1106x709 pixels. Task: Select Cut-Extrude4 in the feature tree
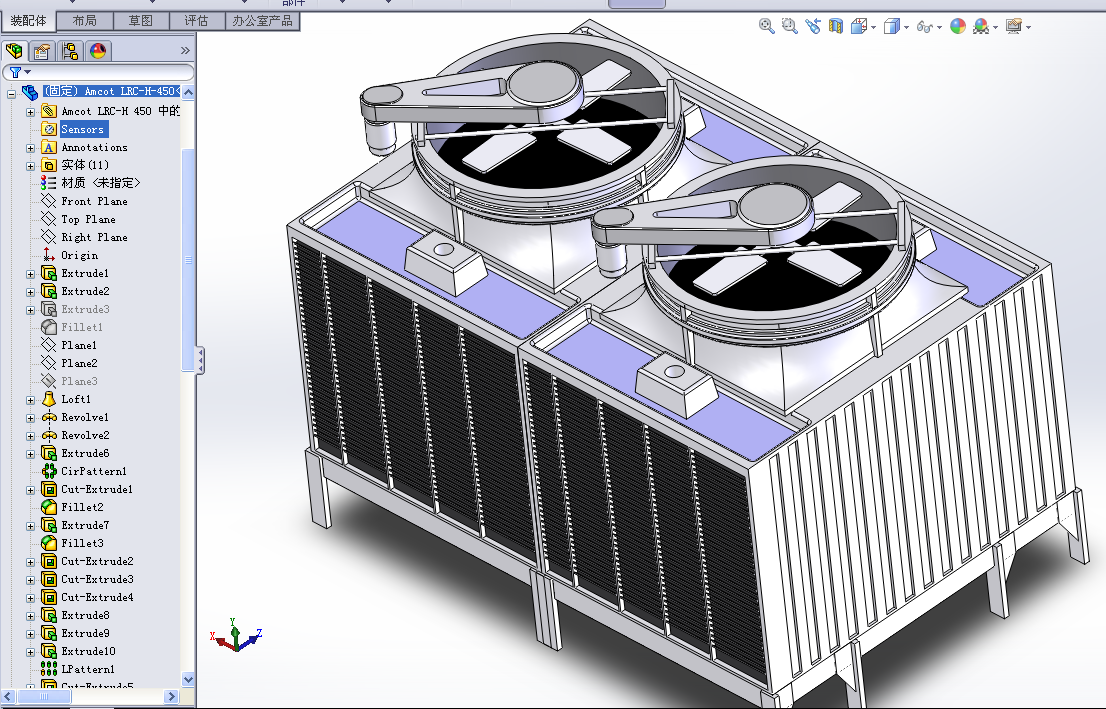tap(97, 597)
